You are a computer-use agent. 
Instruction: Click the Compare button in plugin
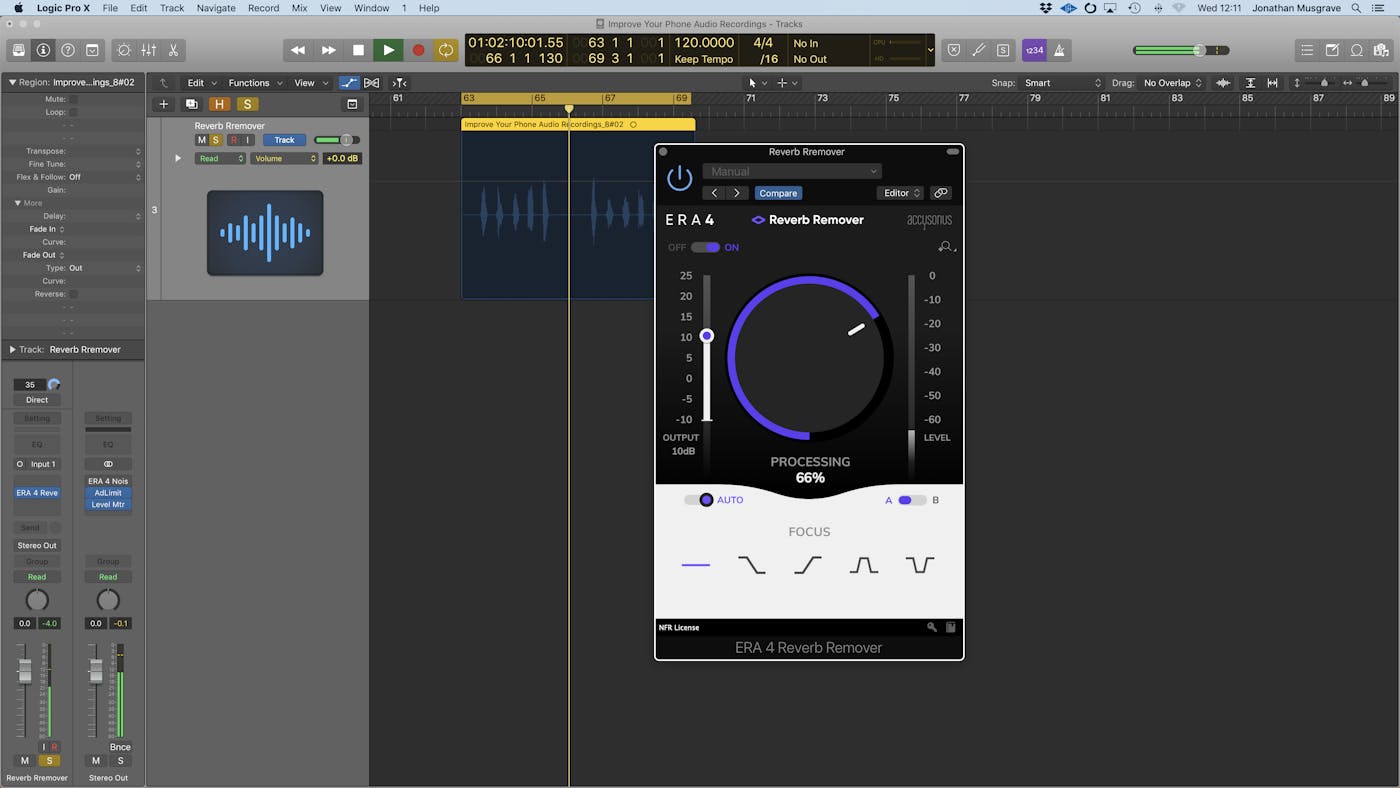pos(778,193)
